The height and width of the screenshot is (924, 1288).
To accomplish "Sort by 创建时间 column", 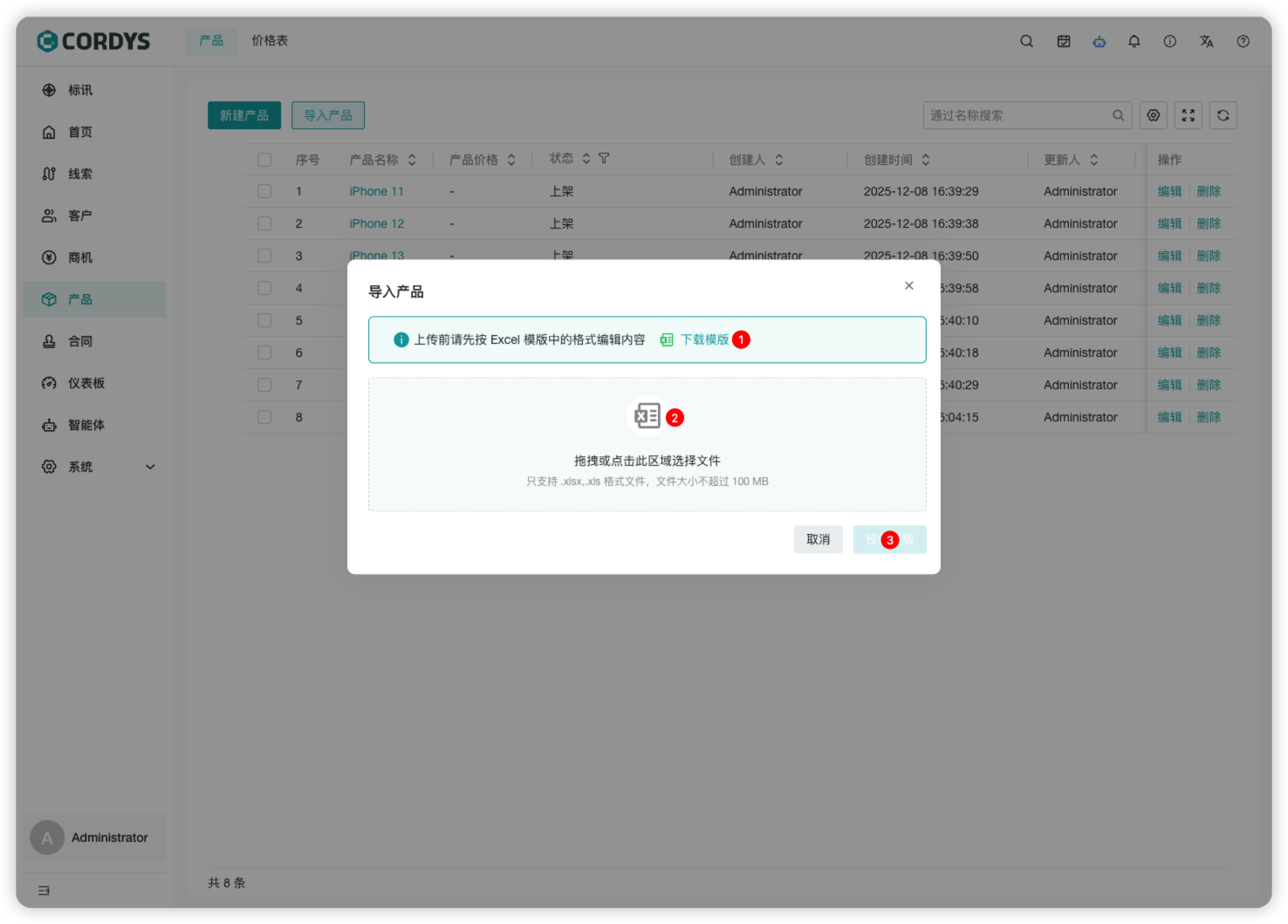I will pyautogui.click(x=926, y=160).
